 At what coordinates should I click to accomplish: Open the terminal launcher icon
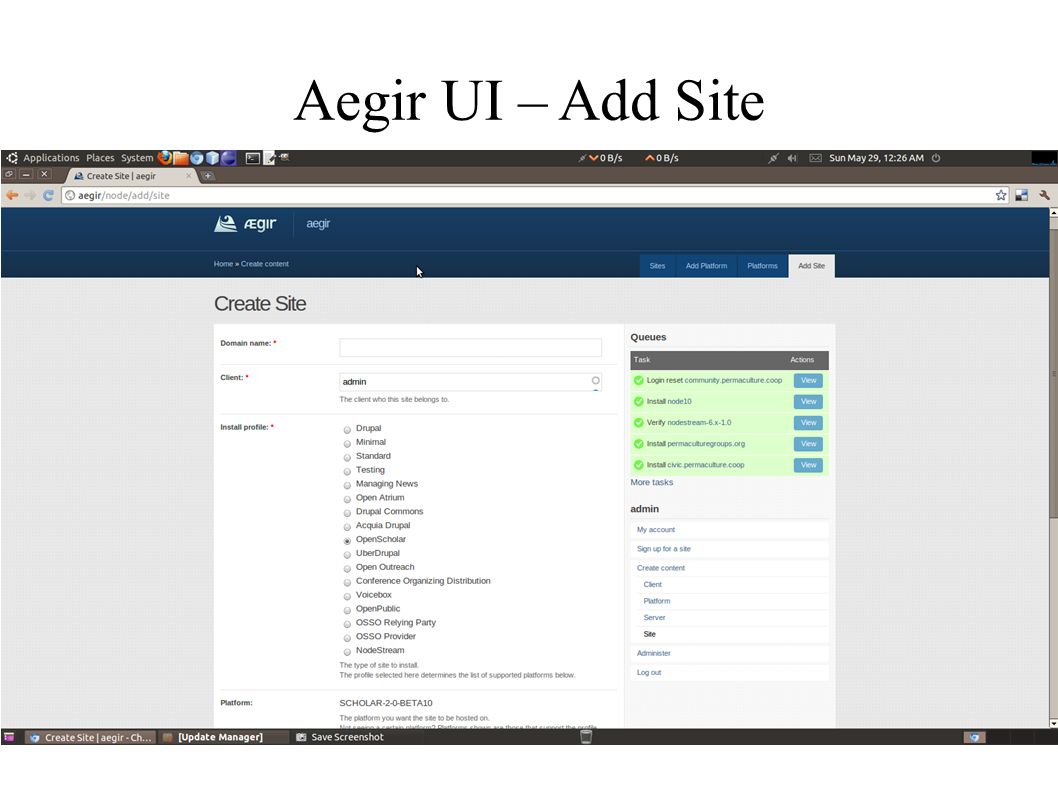[252, 158]
